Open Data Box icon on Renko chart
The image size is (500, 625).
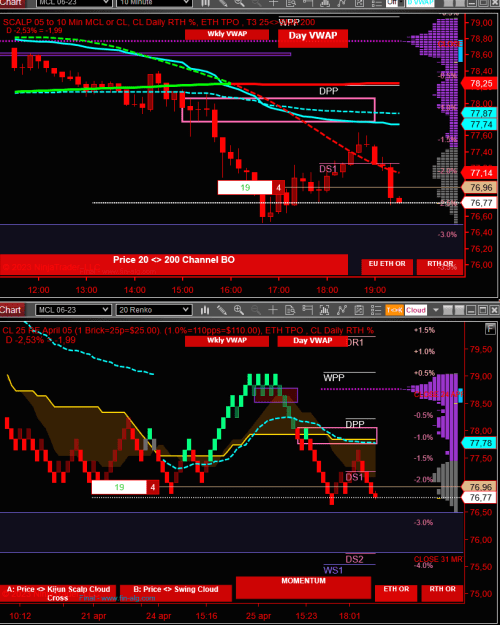290,310
